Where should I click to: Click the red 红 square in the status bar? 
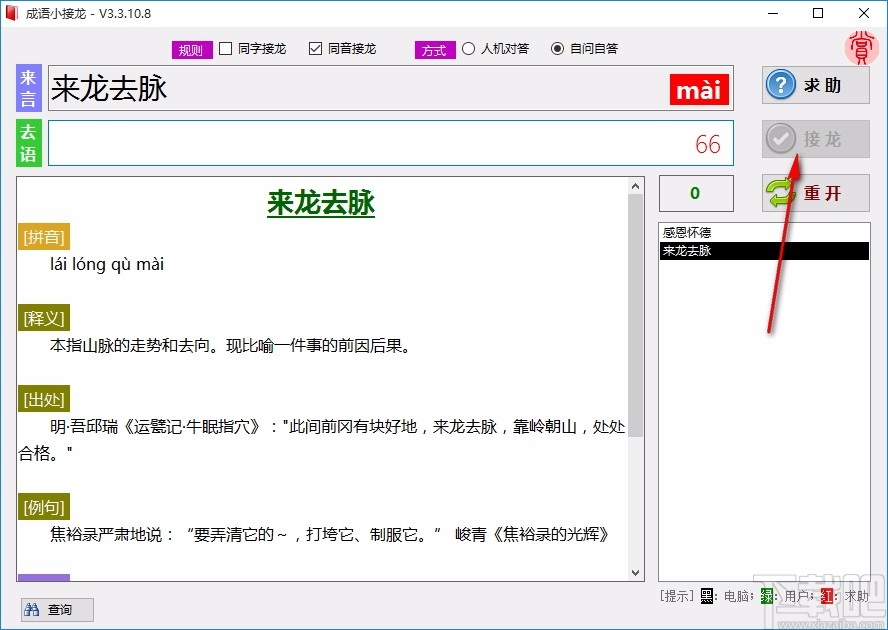click(825, 596)
